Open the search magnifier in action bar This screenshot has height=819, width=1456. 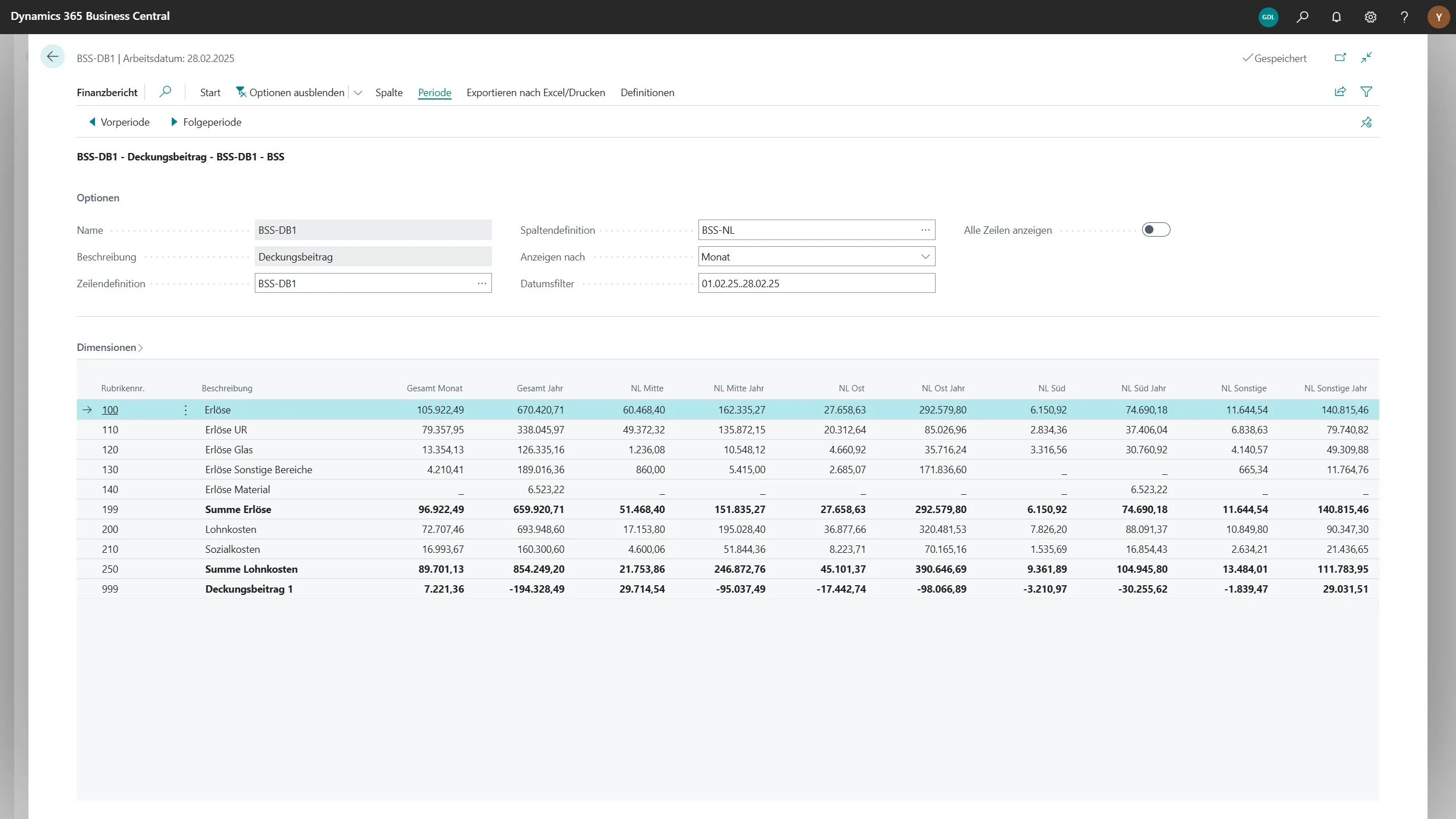[165, 92]
